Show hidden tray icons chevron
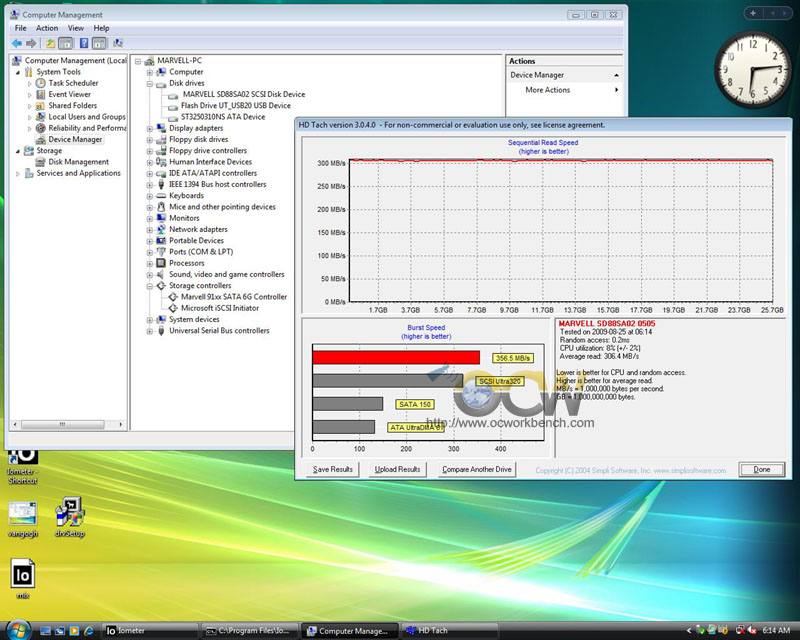 (689, 631)
